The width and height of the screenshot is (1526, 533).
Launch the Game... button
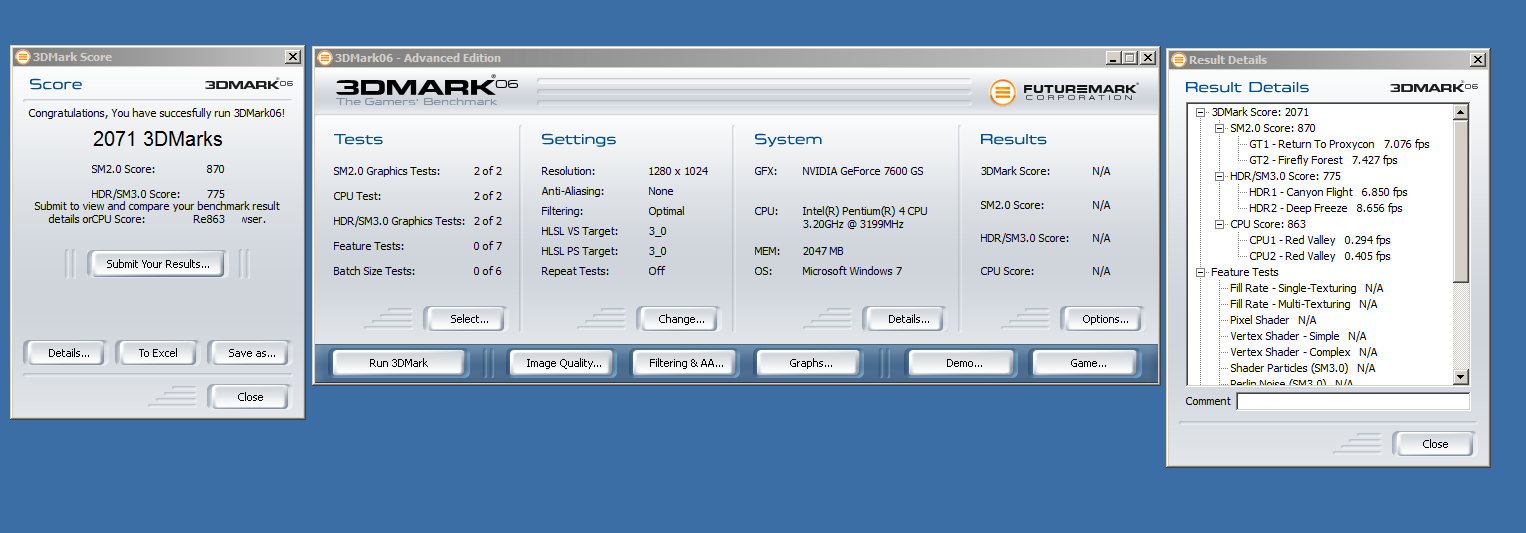pyautogui.click(x=1087, y=363)
